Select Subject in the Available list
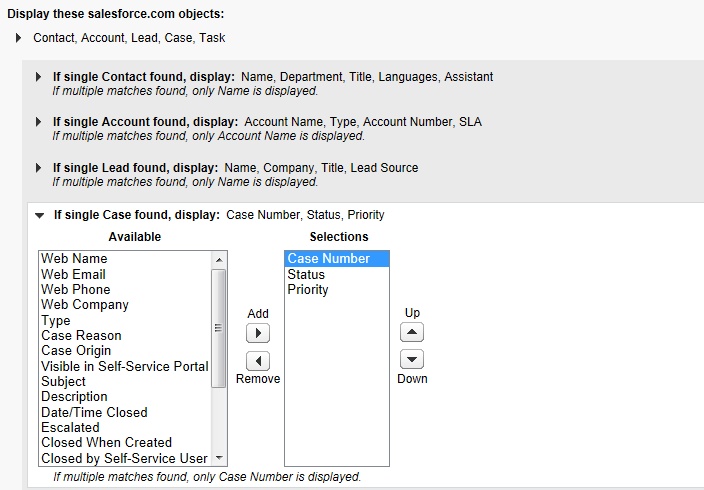704x490 pixels. pos(63,381)
